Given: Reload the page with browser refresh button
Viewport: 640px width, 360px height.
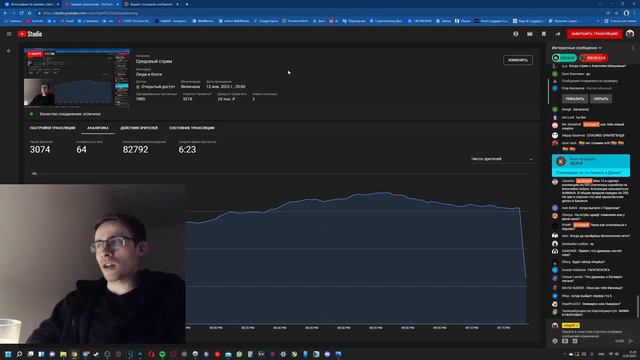Looking at the screenshot, I should 21,13.
